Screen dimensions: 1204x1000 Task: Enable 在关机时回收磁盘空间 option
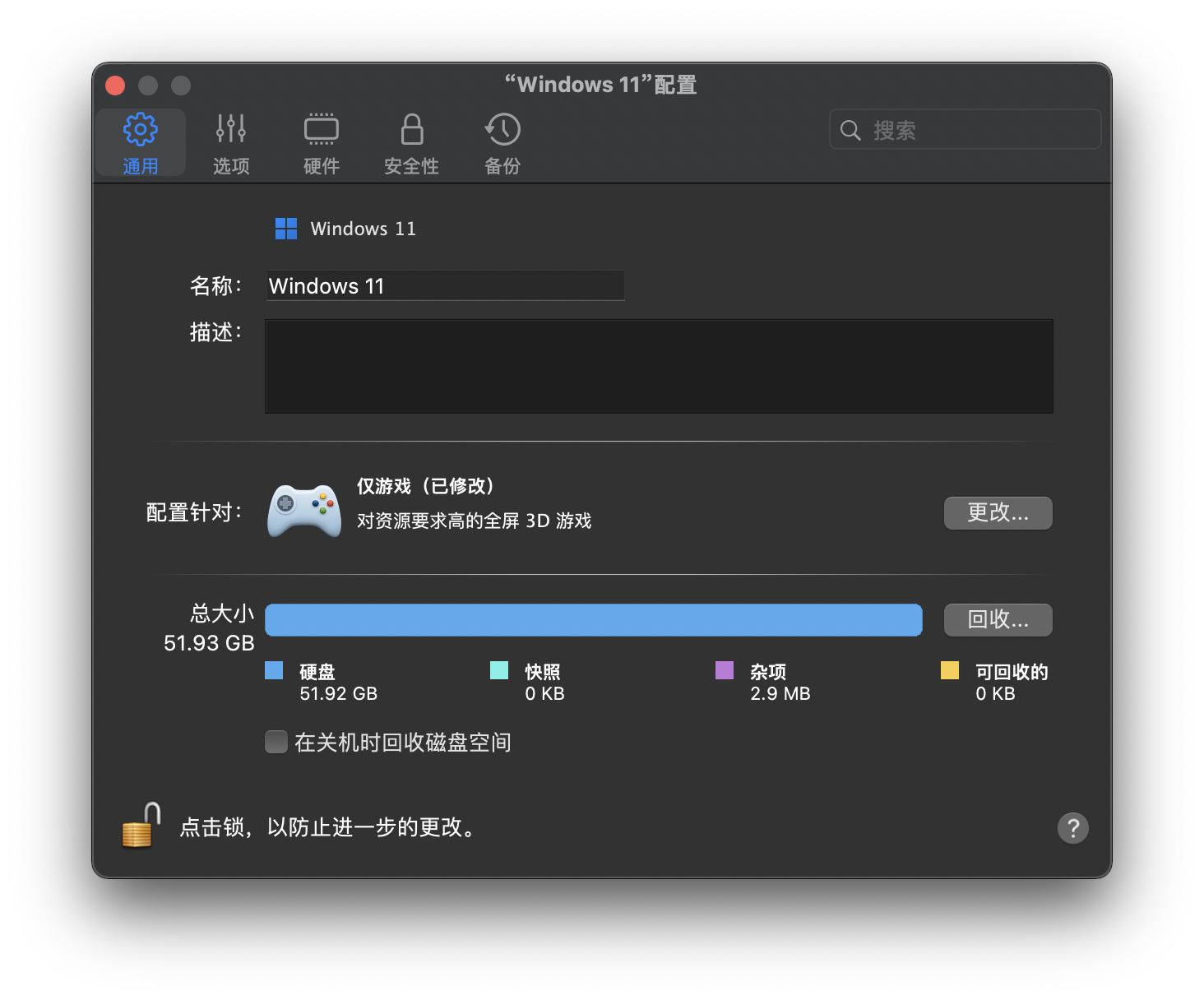pos(276,741)
